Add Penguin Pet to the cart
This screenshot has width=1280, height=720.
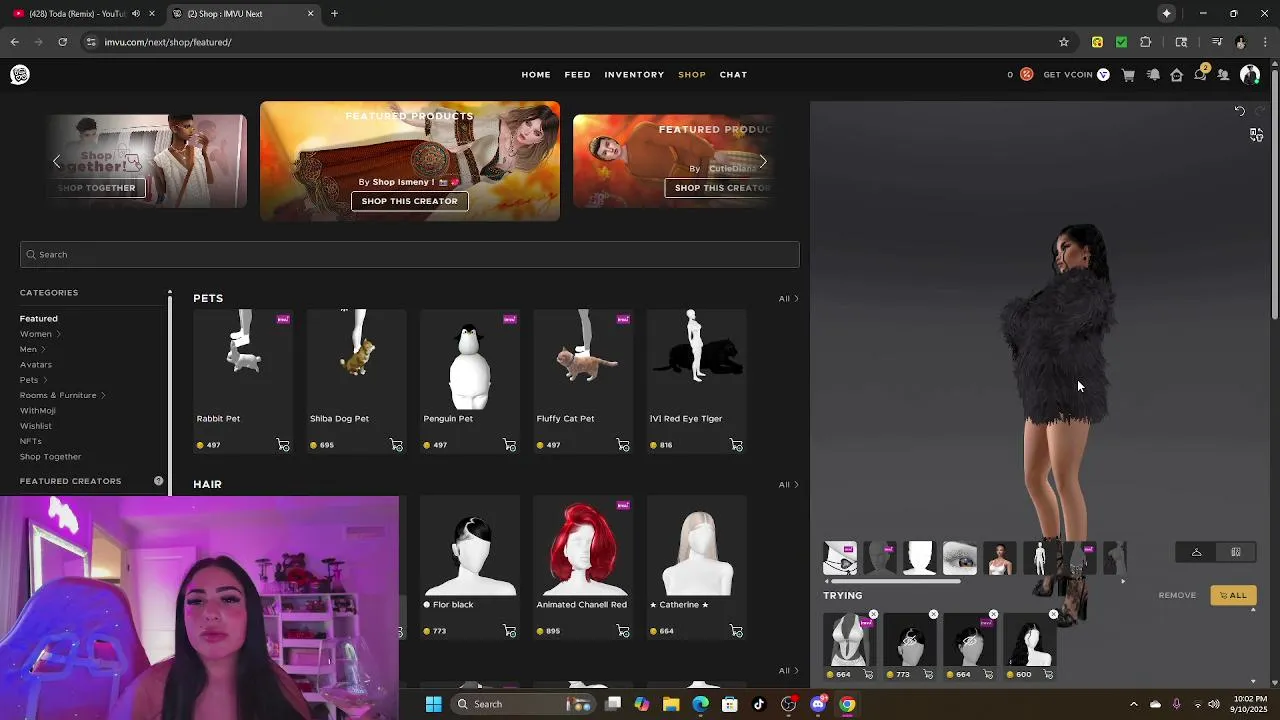[x=509, y=445]
